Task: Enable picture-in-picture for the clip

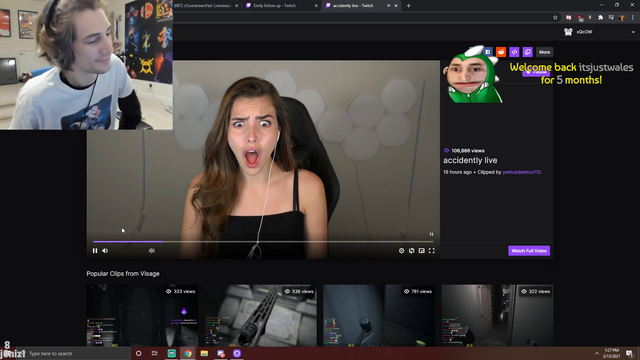Action: [422, 251]
